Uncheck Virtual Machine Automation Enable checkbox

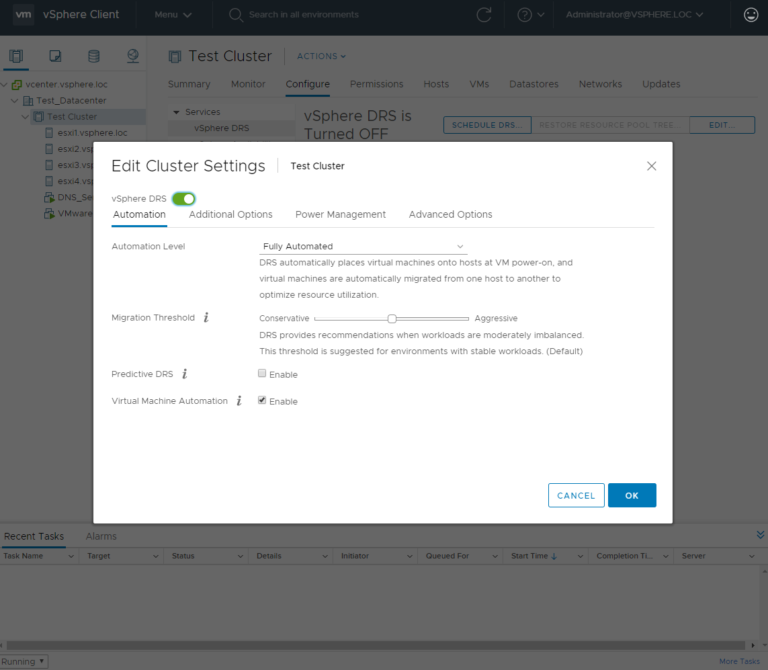pos(262,400)
